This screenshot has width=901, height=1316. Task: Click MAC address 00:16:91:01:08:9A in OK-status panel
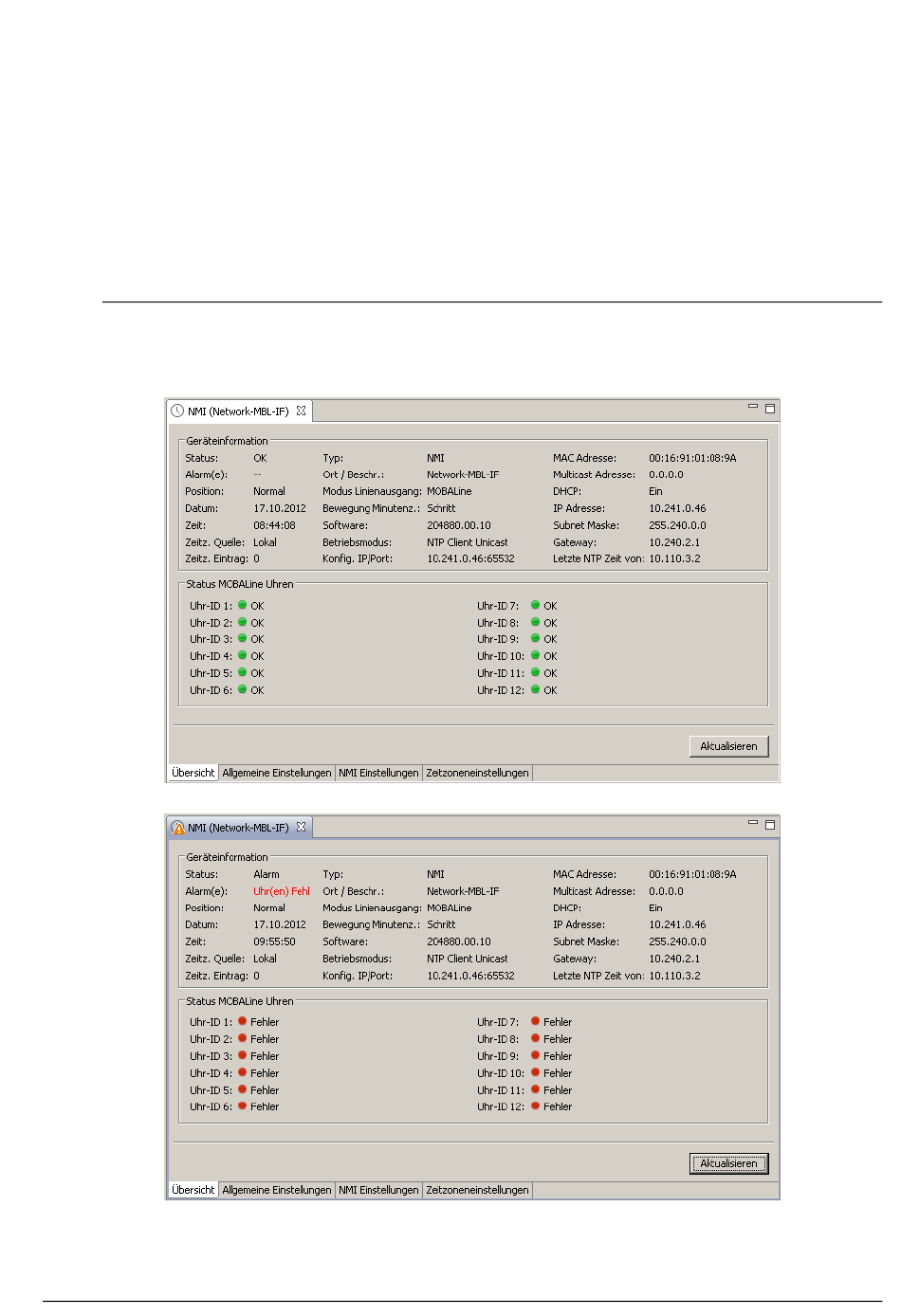click(x=692, y=458)
